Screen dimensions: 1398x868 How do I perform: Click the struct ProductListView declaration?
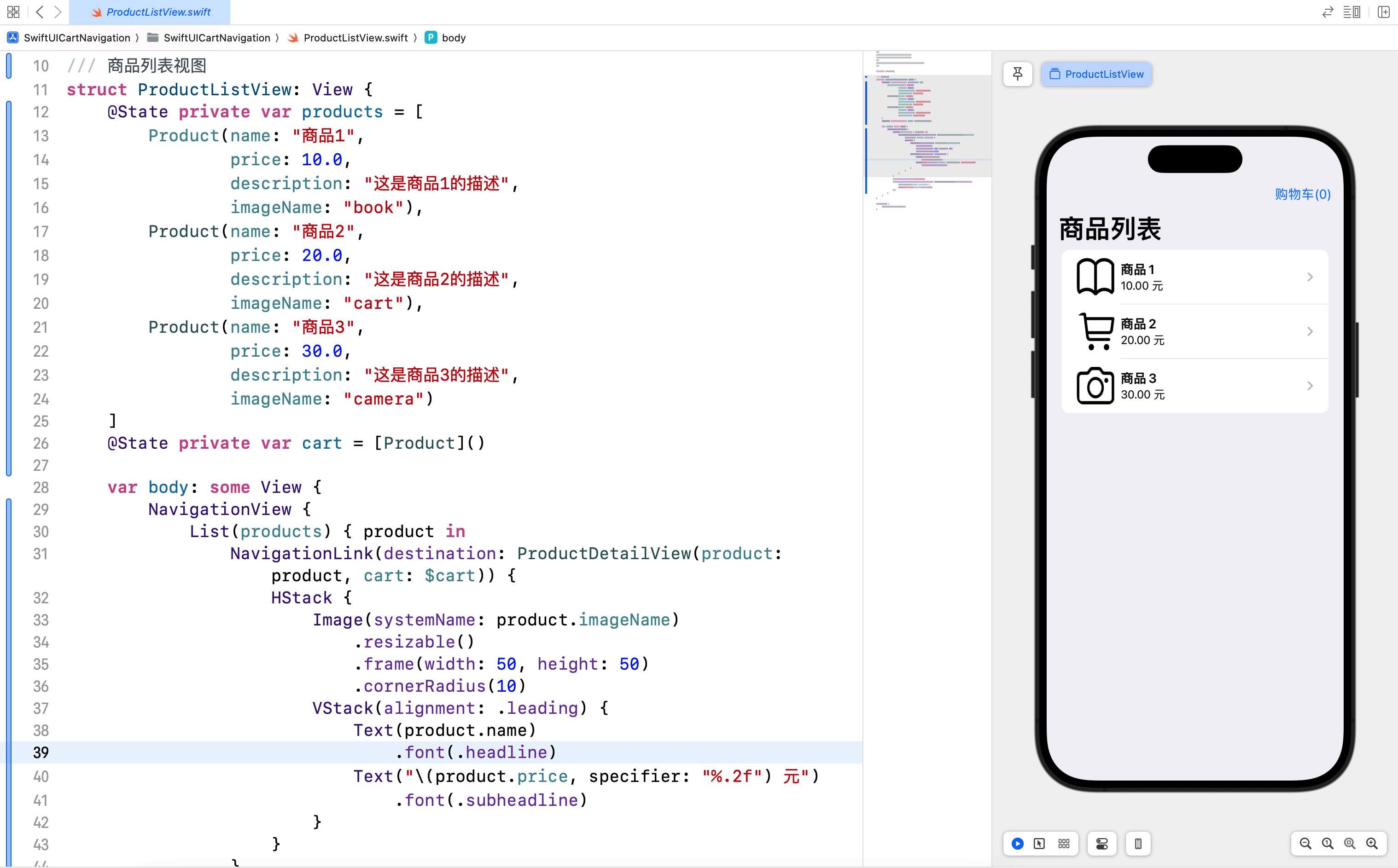click(x=220, y=90)
